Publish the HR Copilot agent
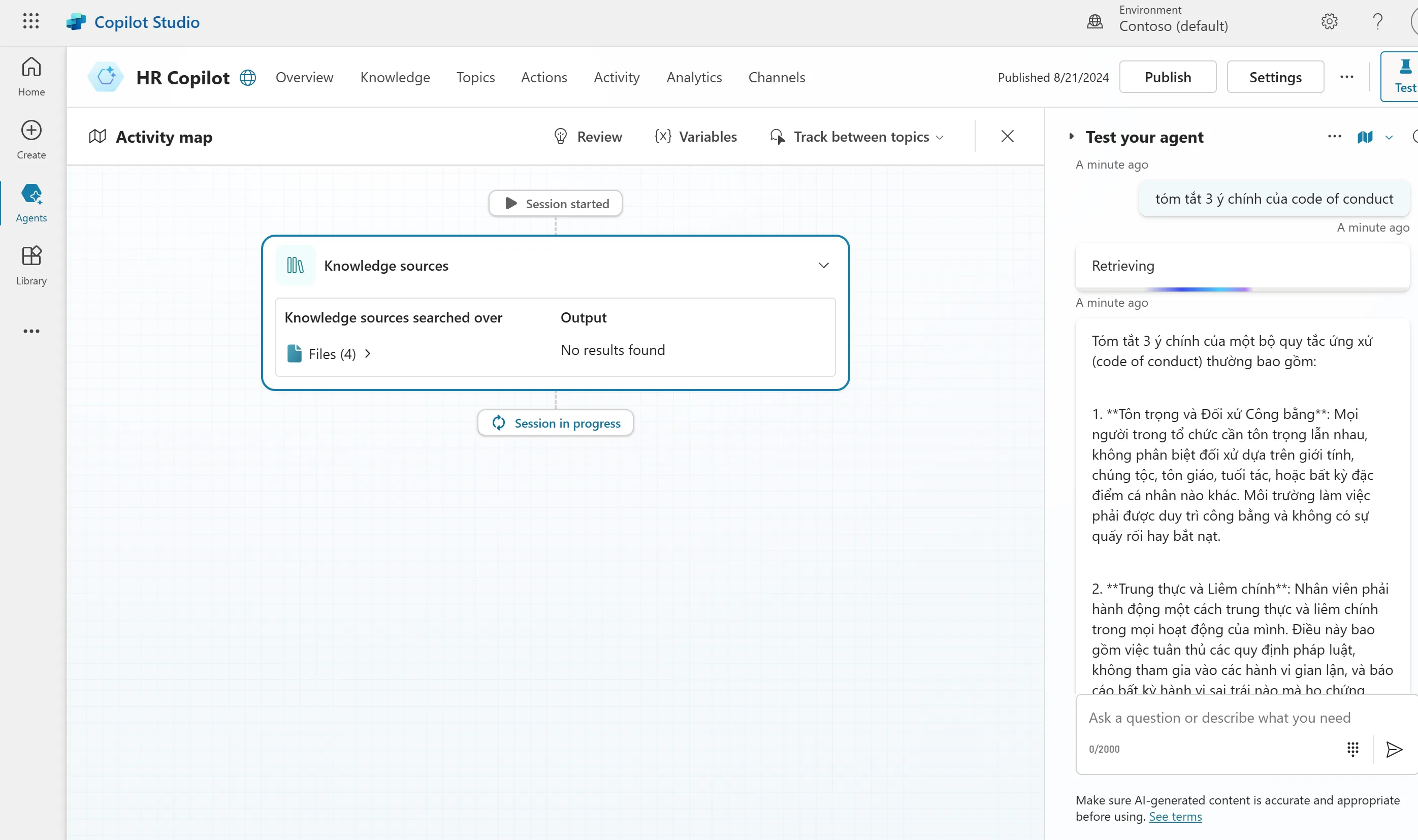1418x840 pixels. [x=1167, y=76]
